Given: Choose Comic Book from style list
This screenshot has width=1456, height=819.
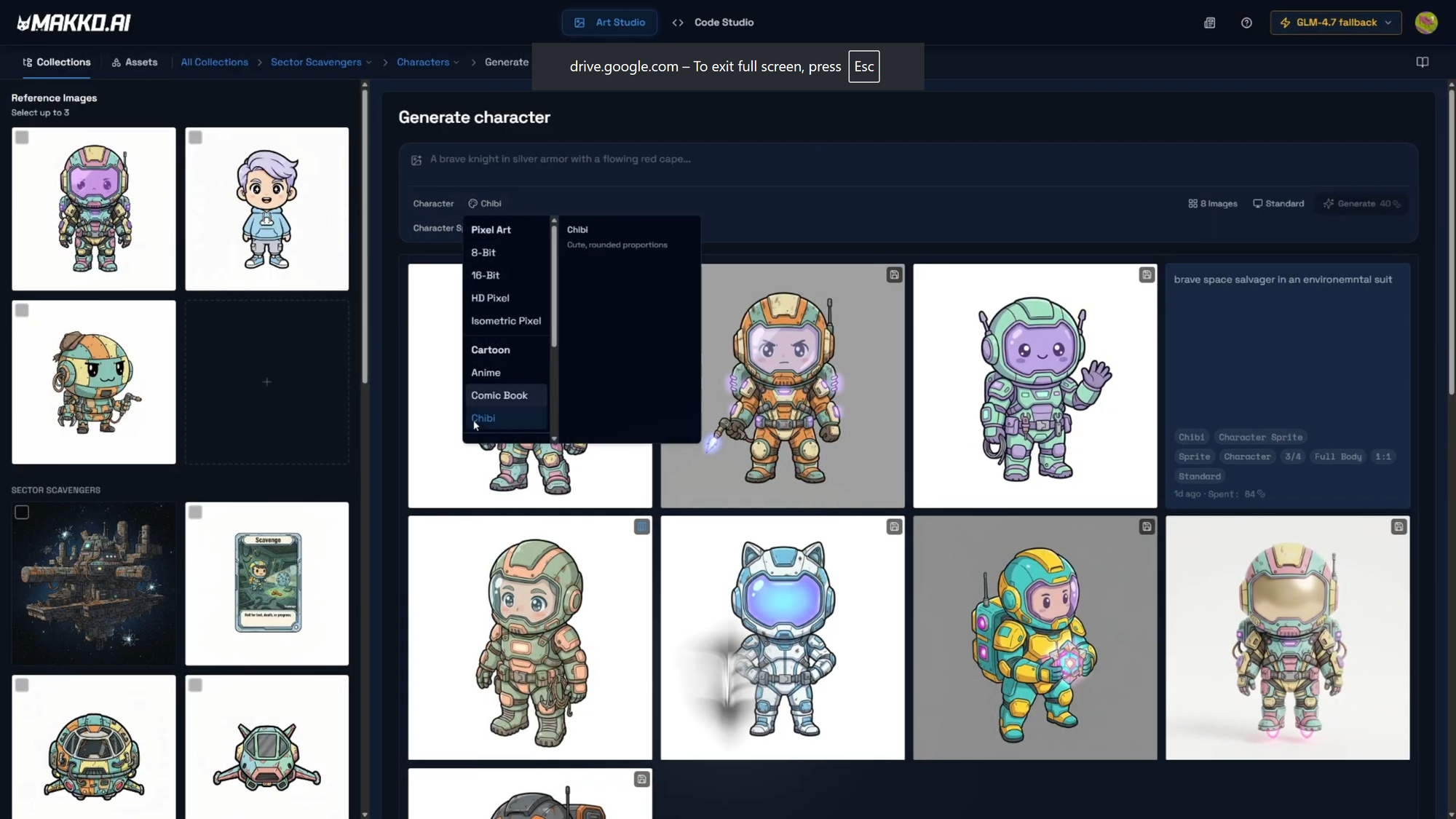Looking at the screenshot, I should point(499,395).
